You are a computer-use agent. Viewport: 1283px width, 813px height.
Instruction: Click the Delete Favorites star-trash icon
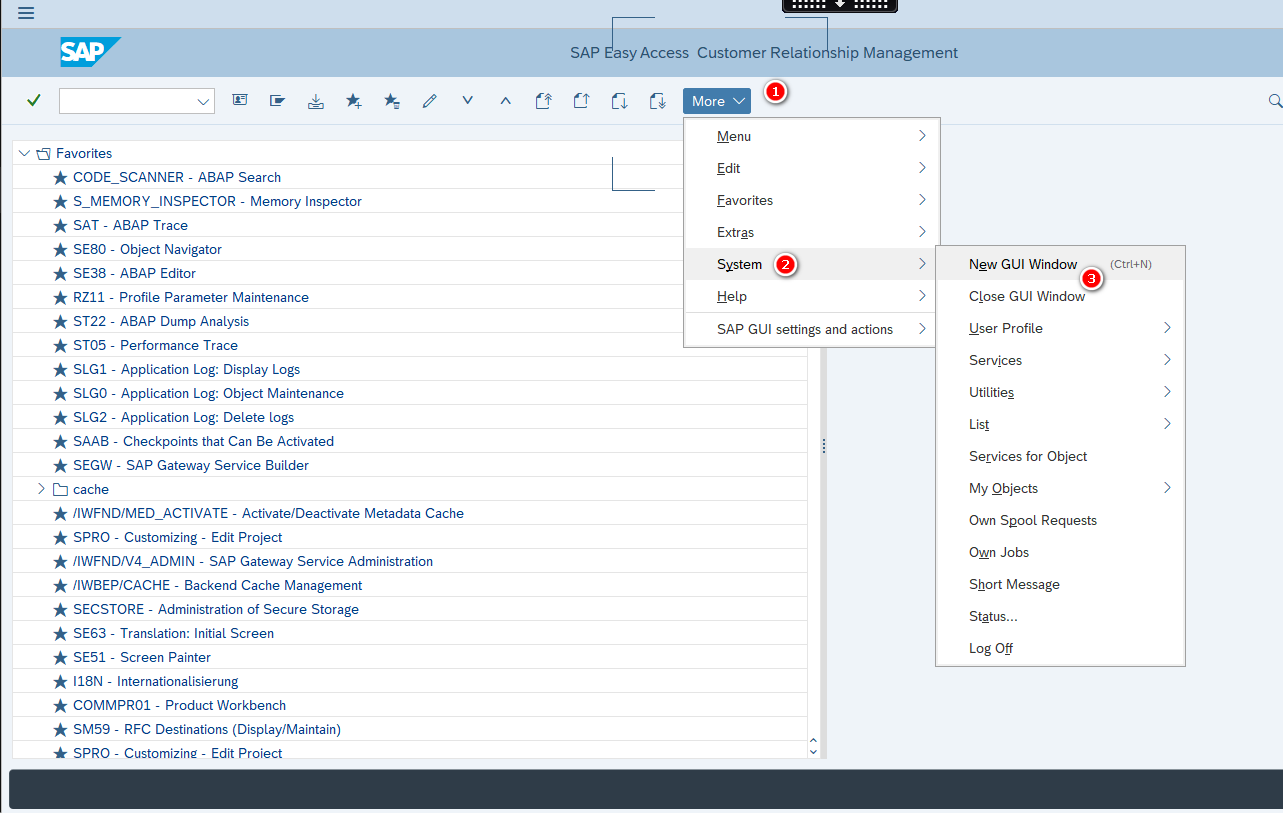[392, 100]
